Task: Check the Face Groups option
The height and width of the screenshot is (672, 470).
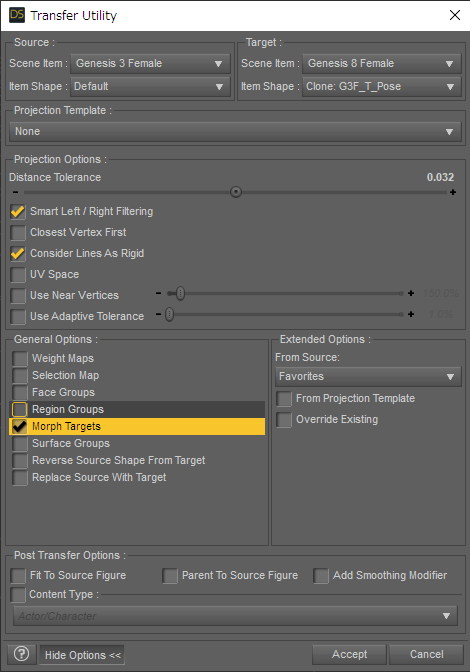Action: click(20, 392)
